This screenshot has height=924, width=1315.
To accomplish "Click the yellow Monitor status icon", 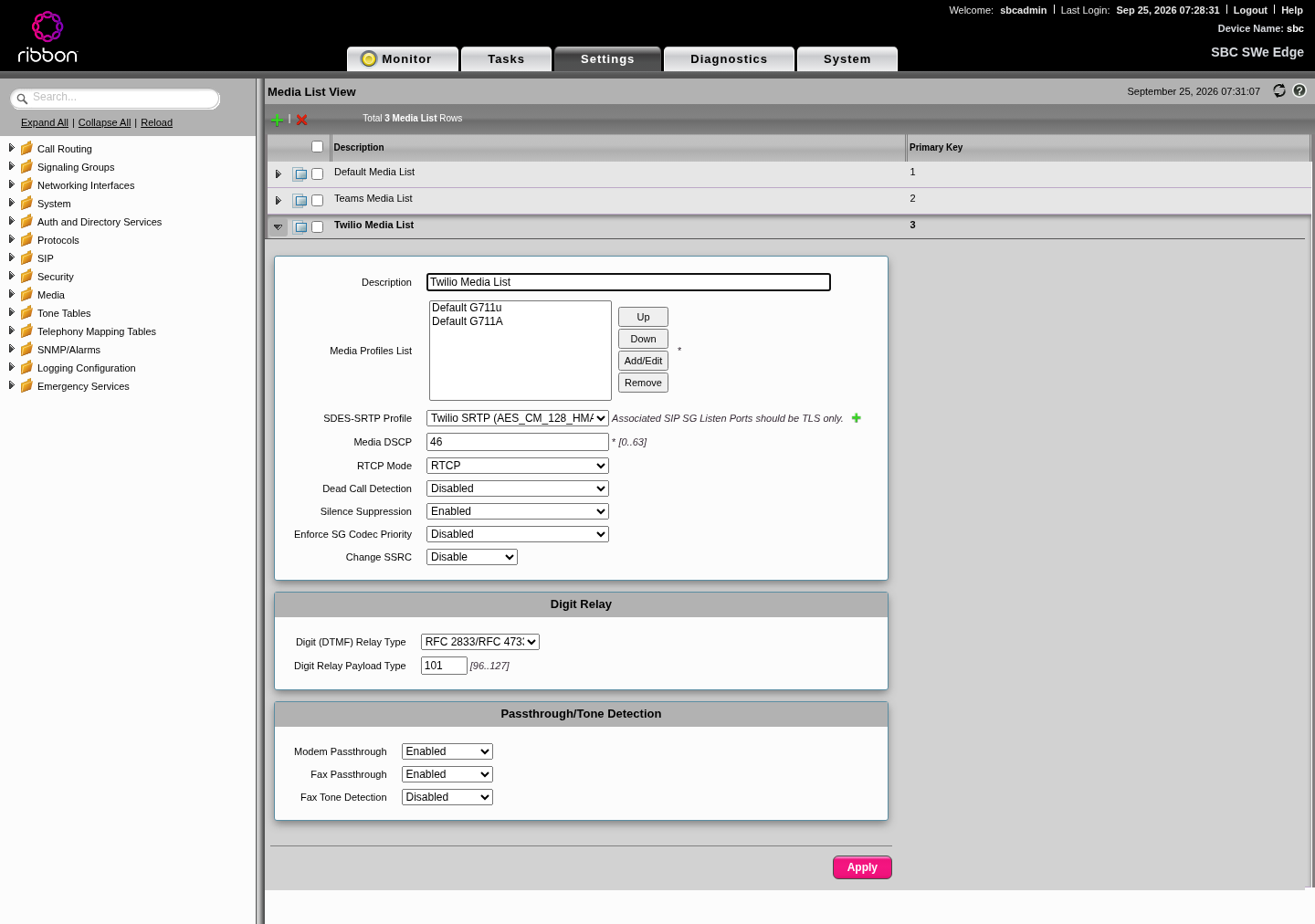I will pyautogui.click(x=369, y=58).
